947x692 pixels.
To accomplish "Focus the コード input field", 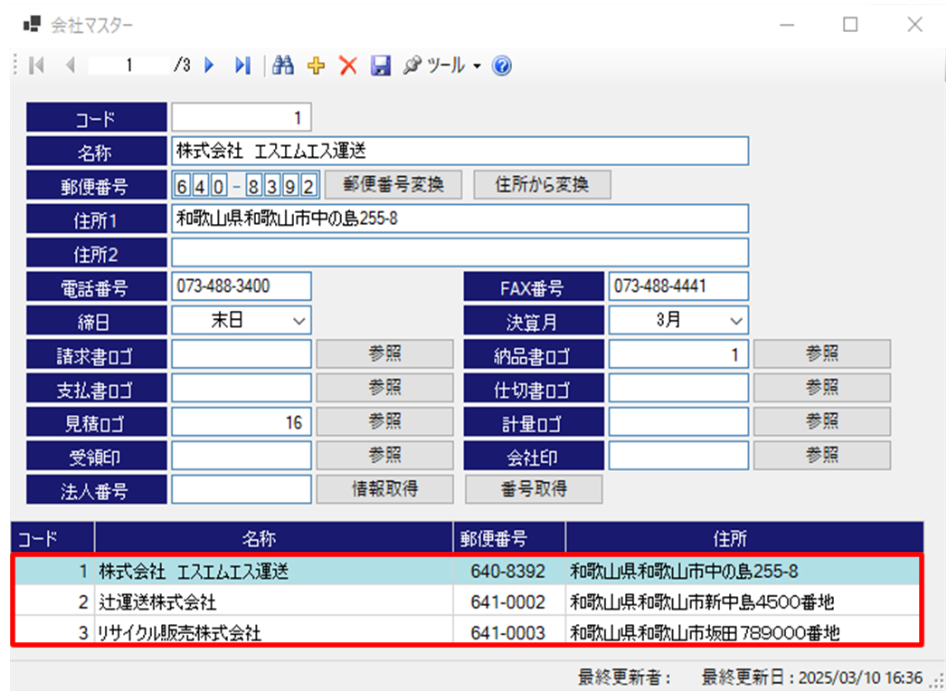I will [242, 117].
